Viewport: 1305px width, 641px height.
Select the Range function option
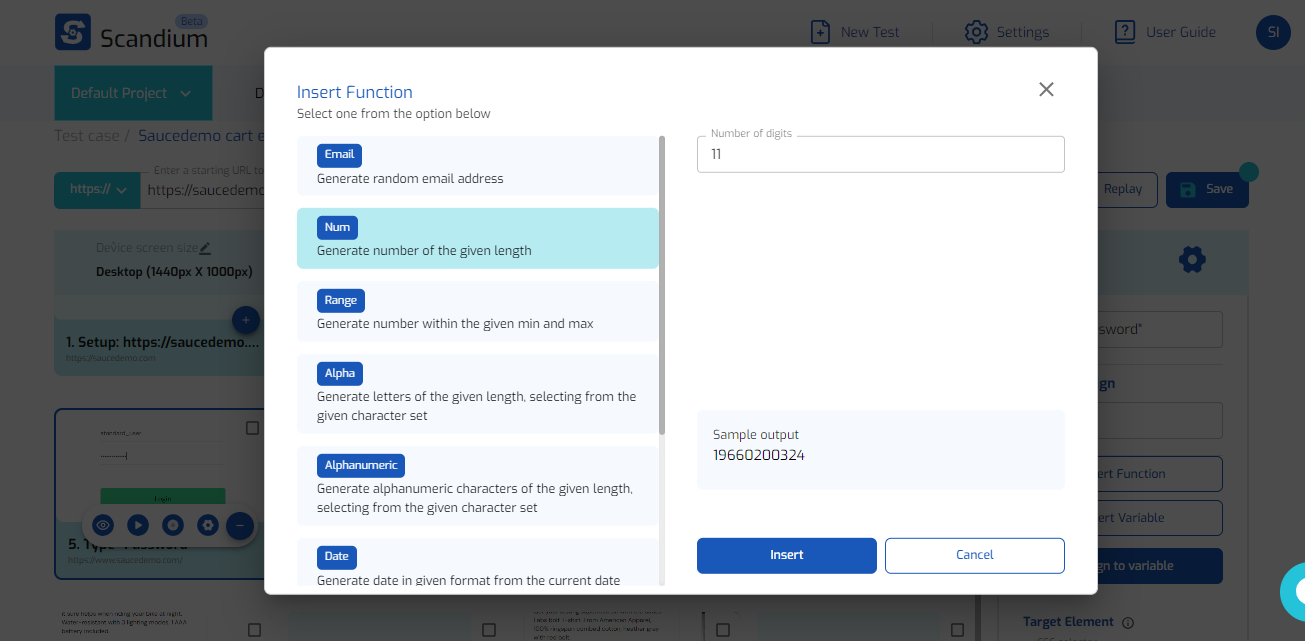point(477,311)
